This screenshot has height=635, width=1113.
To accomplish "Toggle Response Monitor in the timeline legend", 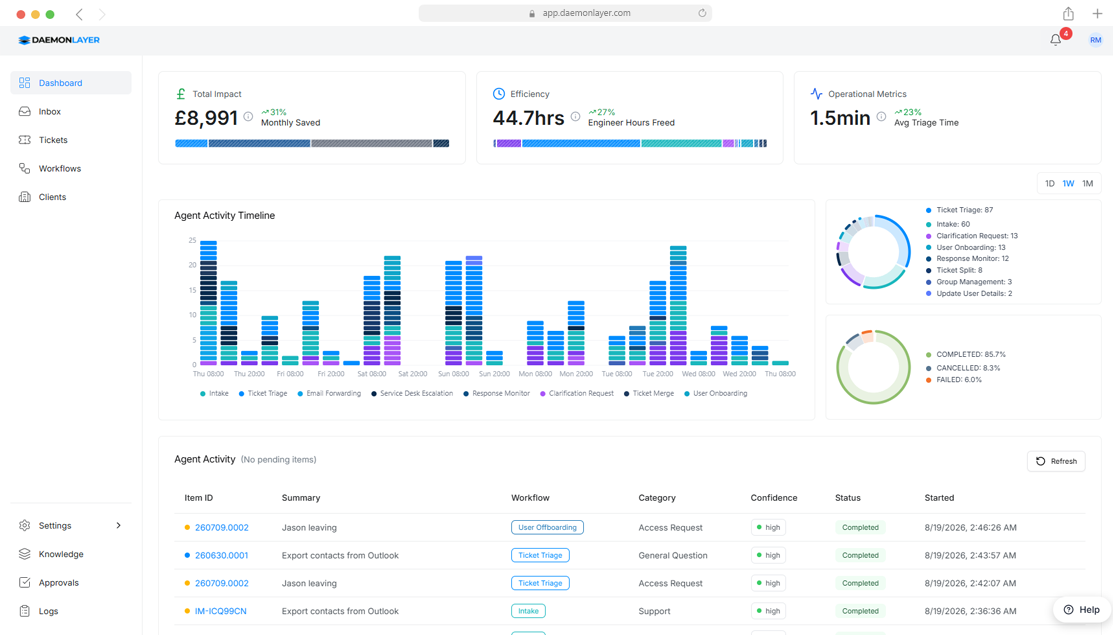I will (x=496, y=393).
